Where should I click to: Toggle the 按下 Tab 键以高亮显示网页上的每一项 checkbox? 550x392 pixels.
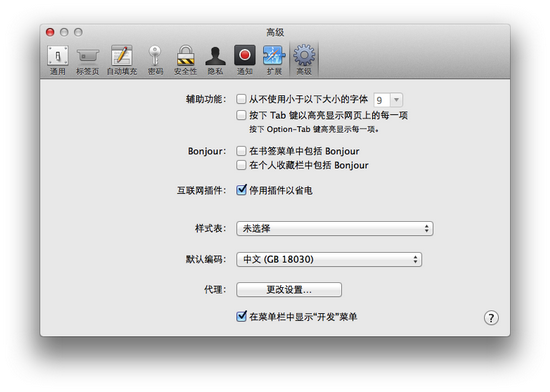pyautogui.click(x=241, y=115)
